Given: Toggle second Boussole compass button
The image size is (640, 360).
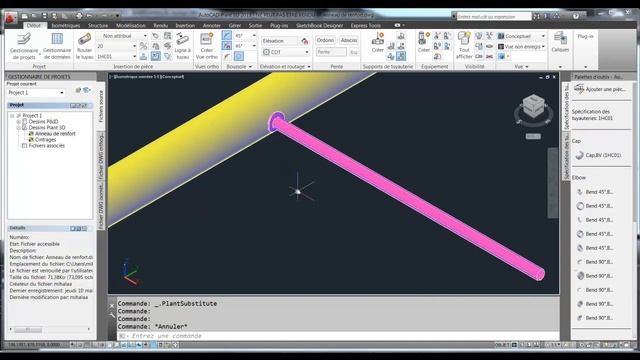Looking at the screenshot, I should [x=227, y=46].
